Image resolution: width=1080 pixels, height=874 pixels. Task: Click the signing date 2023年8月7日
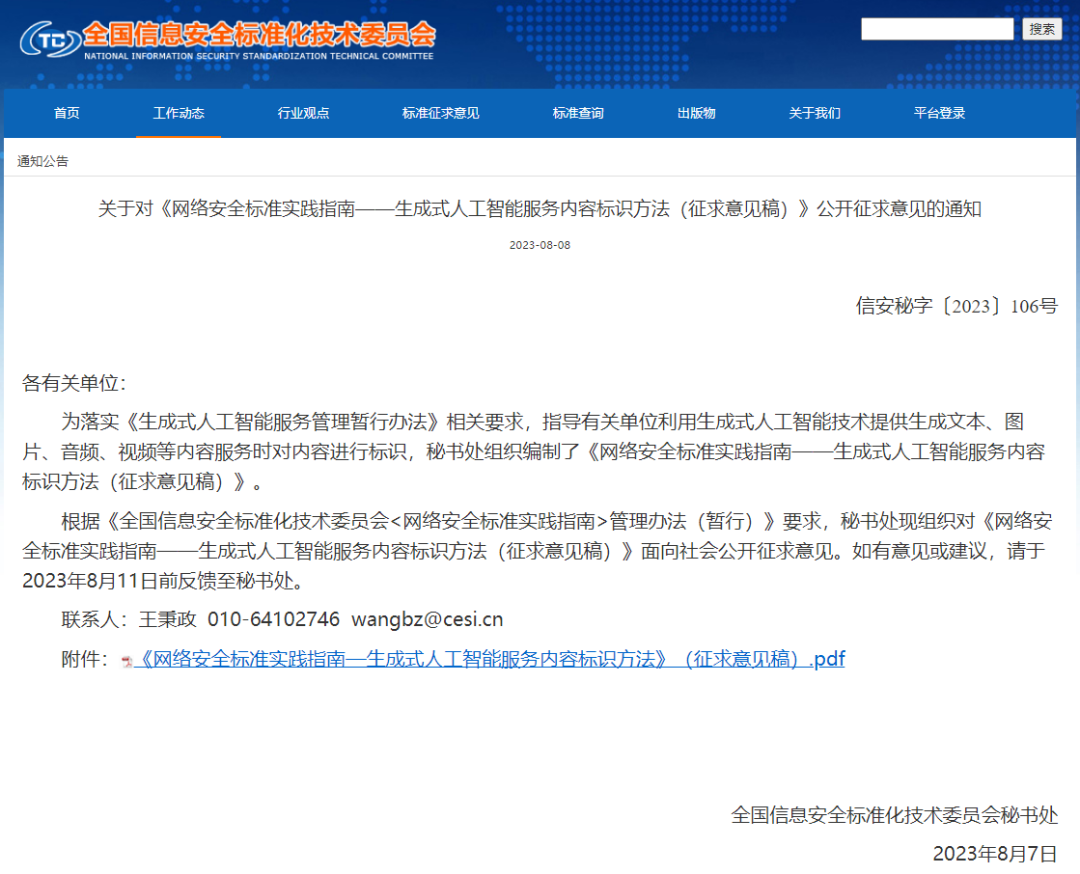(x=995, y=853)
